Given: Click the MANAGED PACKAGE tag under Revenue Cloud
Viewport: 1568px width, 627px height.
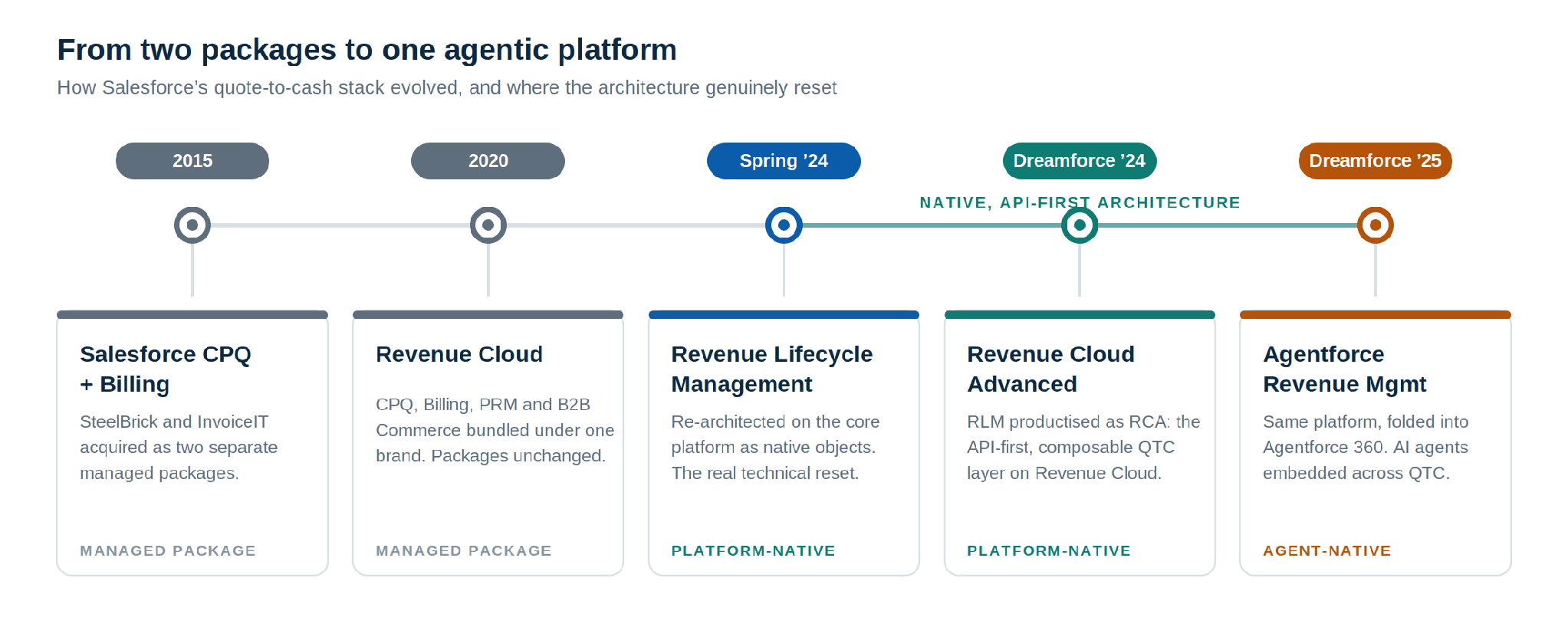Looking at the screenshot, I should click(x=464, y=550).
